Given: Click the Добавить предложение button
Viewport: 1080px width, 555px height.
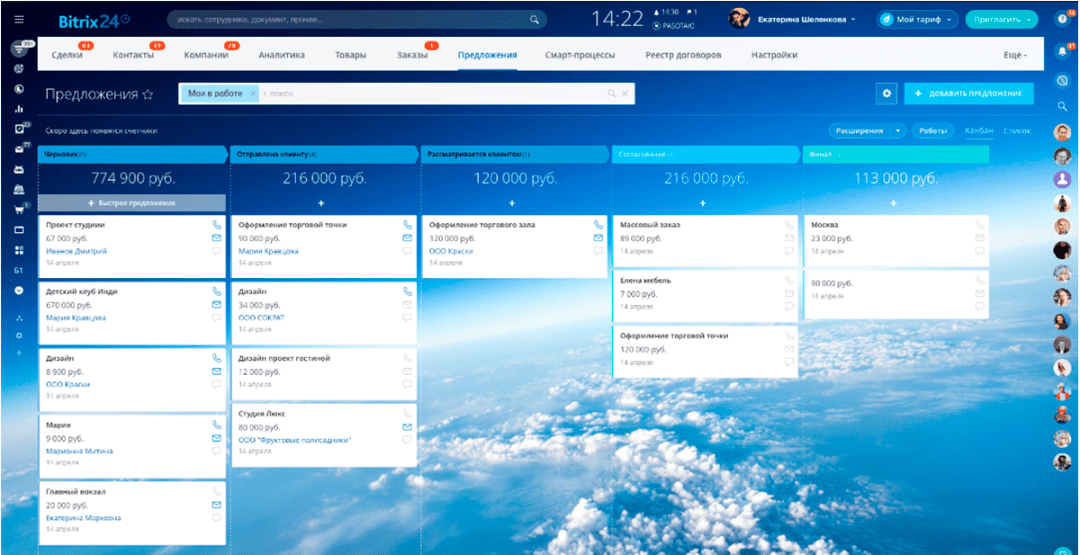Looking at the screenshot, I should pyautogui.click(x=968, y=93).
